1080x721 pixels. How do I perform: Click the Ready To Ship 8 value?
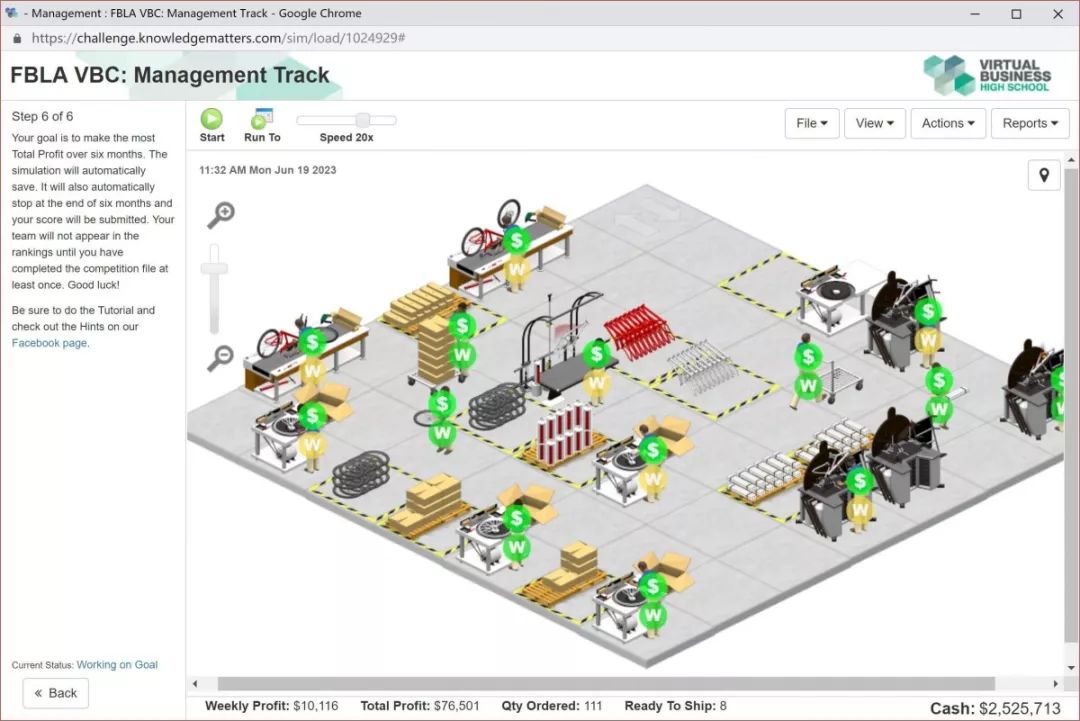click(723, 706)
